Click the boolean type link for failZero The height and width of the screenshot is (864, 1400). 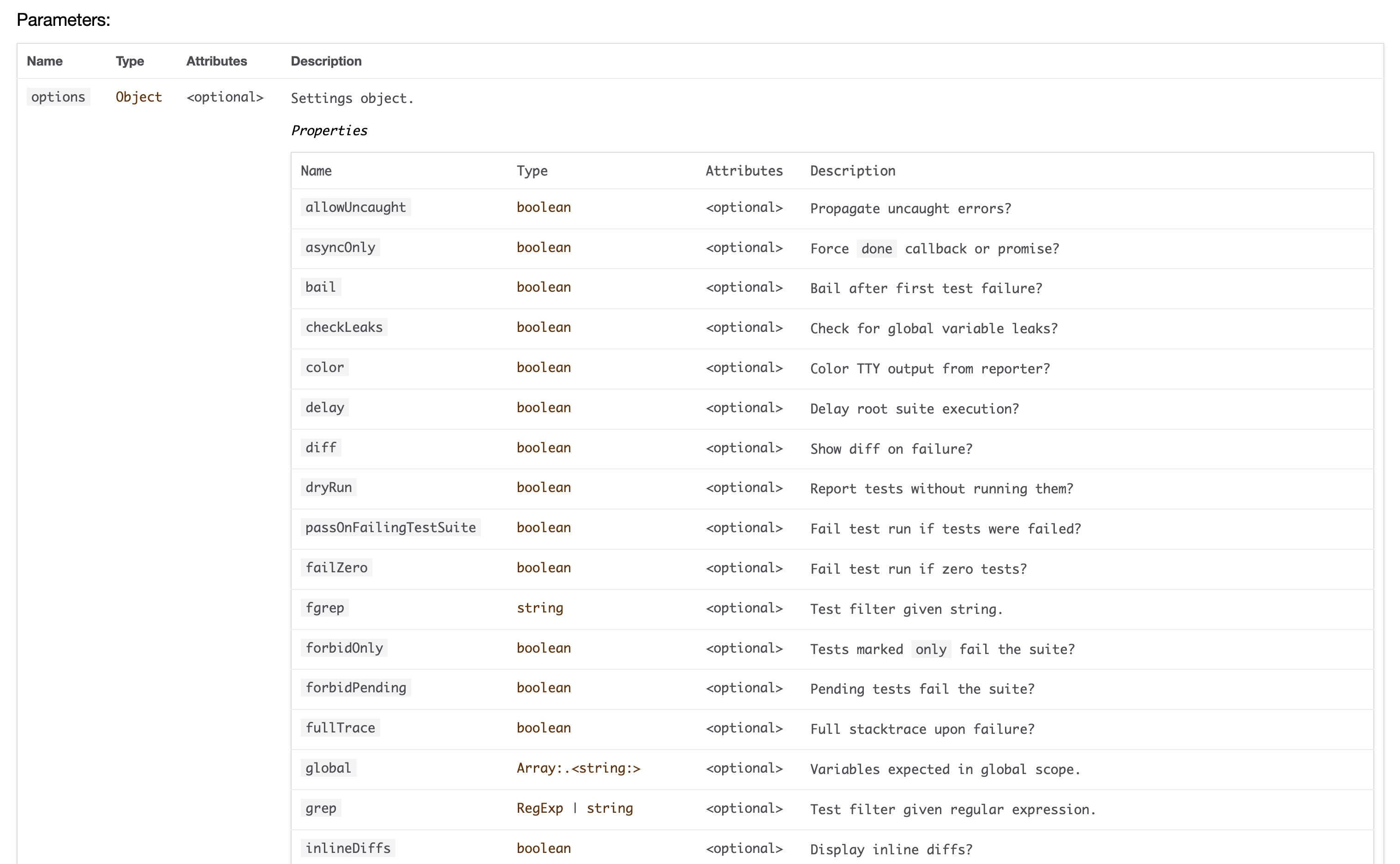(x=543, y=567)
